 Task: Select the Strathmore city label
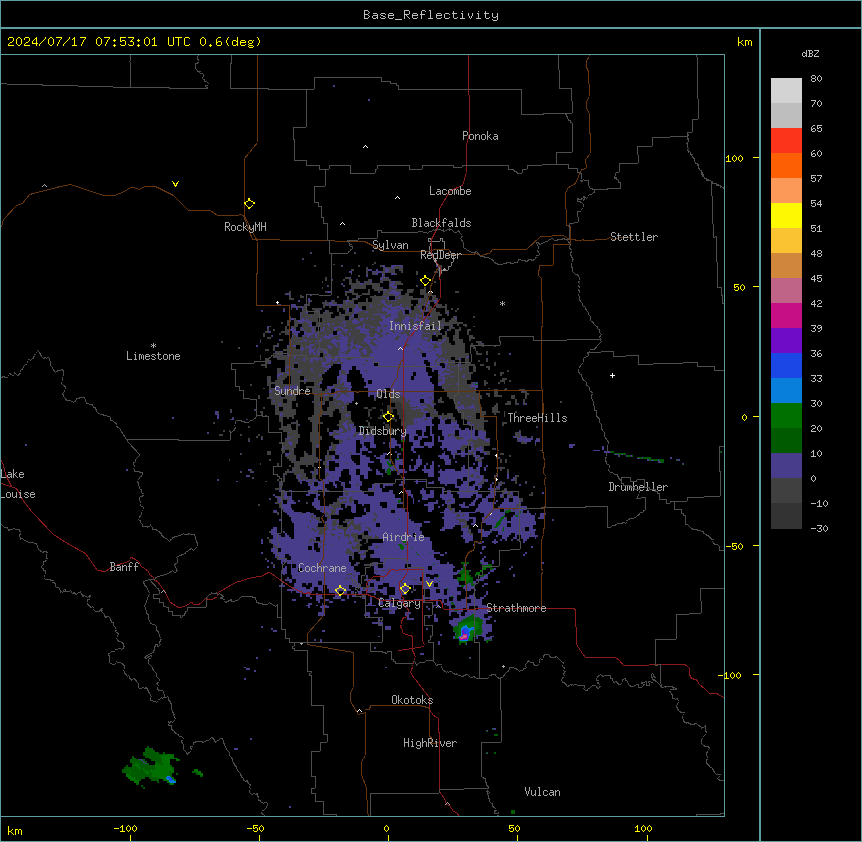516,608
